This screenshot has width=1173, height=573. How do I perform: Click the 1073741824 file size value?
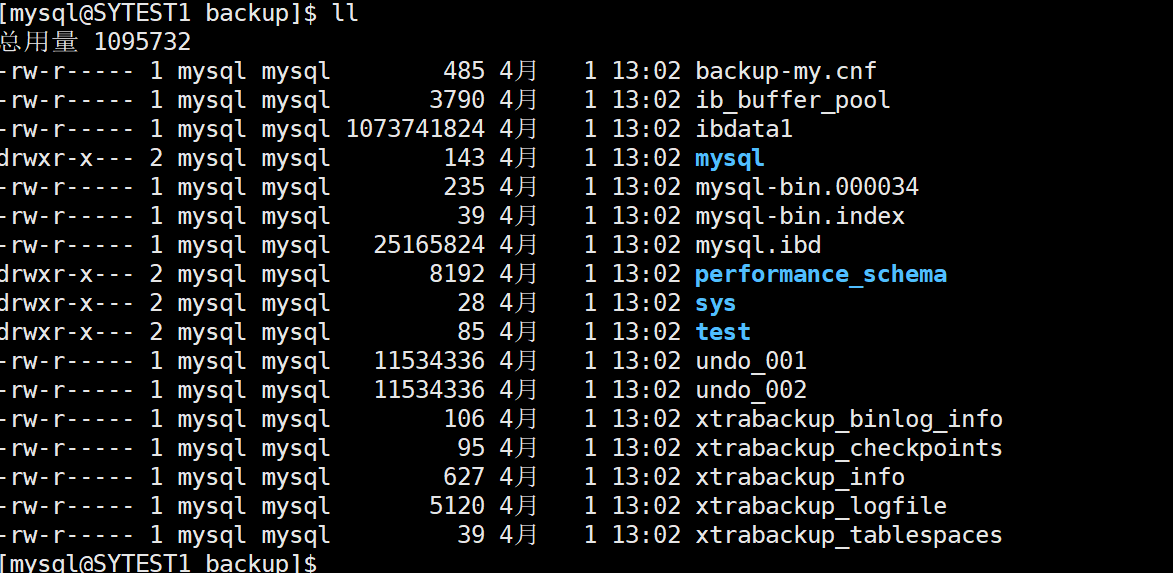[x=415, y=129]
